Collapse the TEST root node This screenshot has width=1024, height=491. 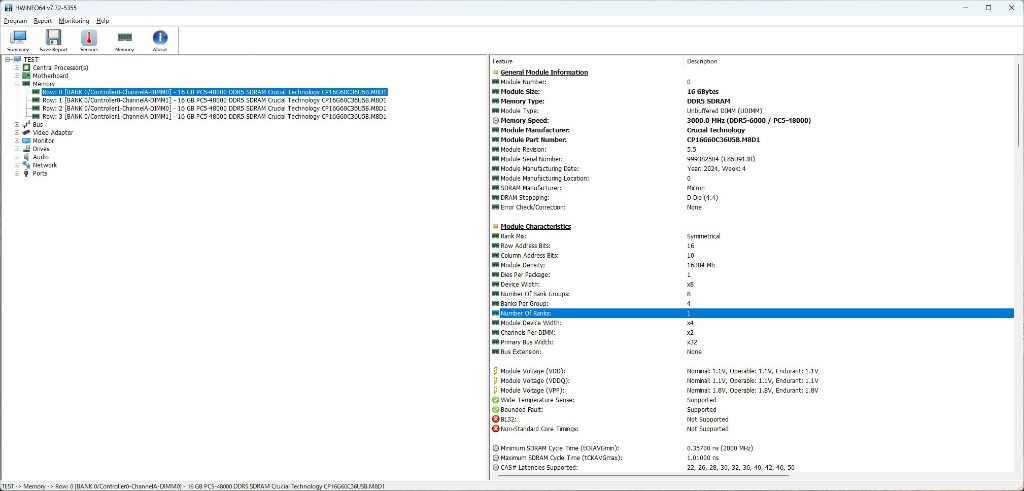8,59
